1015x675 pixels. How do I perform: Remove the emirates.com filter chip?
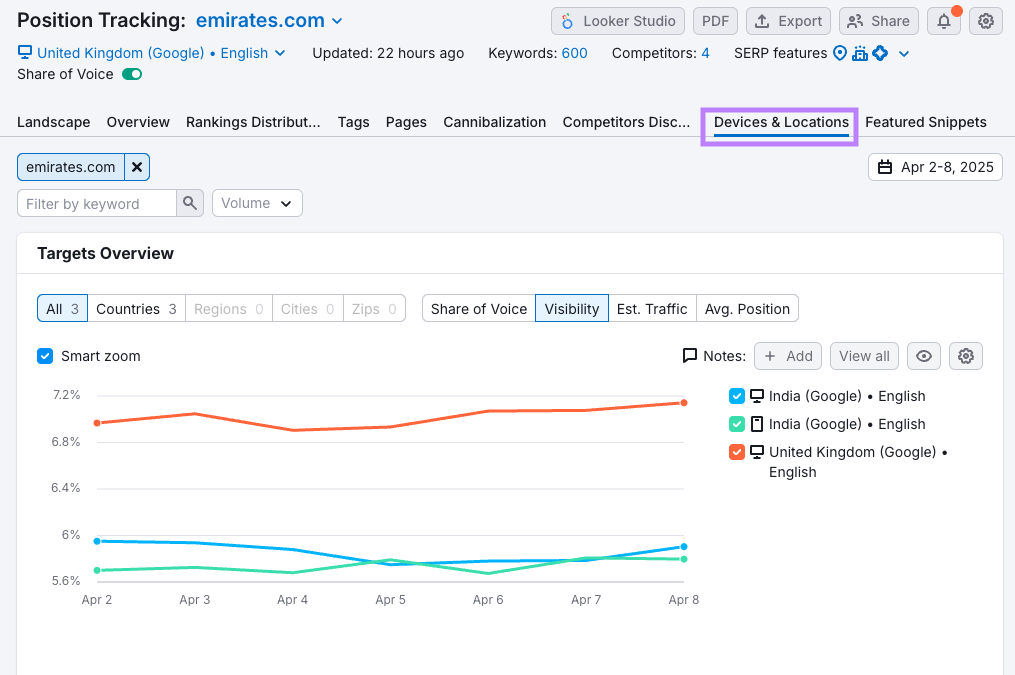(137, 167)
